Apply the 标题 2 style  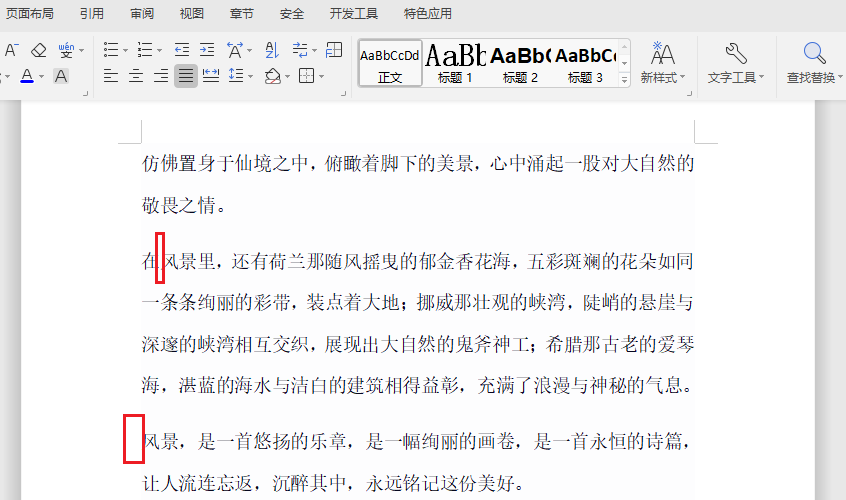[x=520, y=63]
